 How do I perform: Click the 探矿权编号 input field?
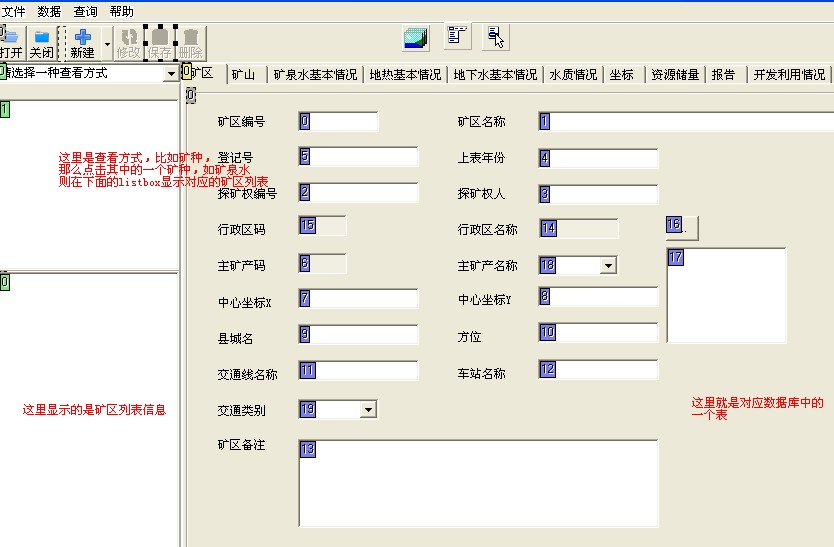pyautogui.click(x=358, y=193)
